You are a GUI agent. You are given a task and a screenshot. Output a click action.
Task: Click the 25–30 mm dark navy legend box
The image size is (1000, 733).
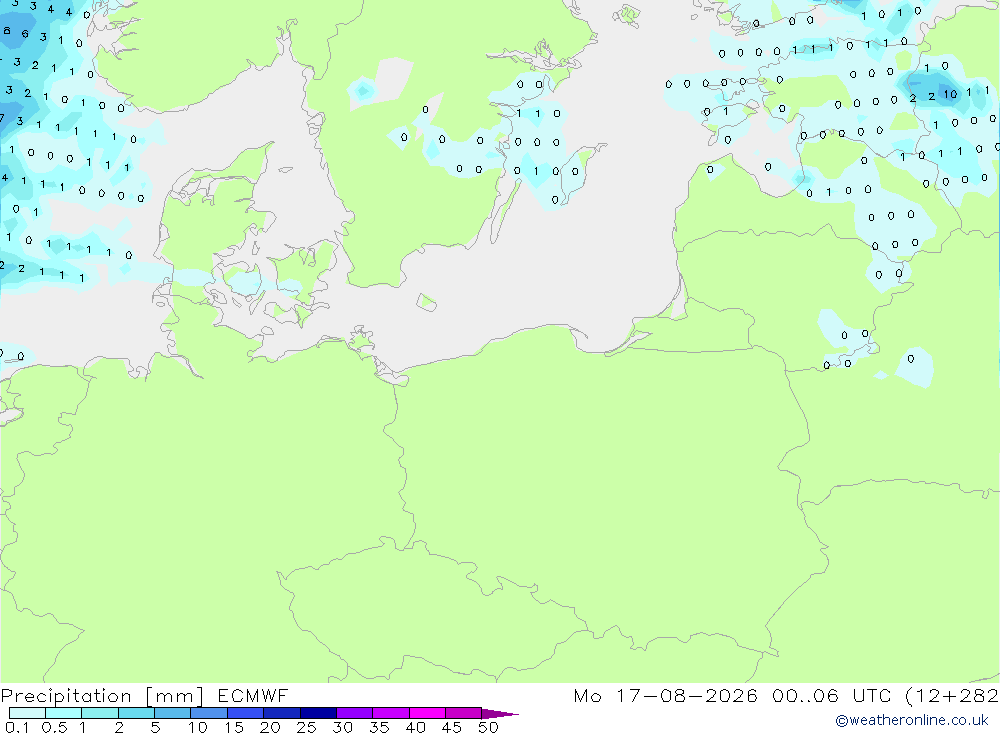(318, 713)
